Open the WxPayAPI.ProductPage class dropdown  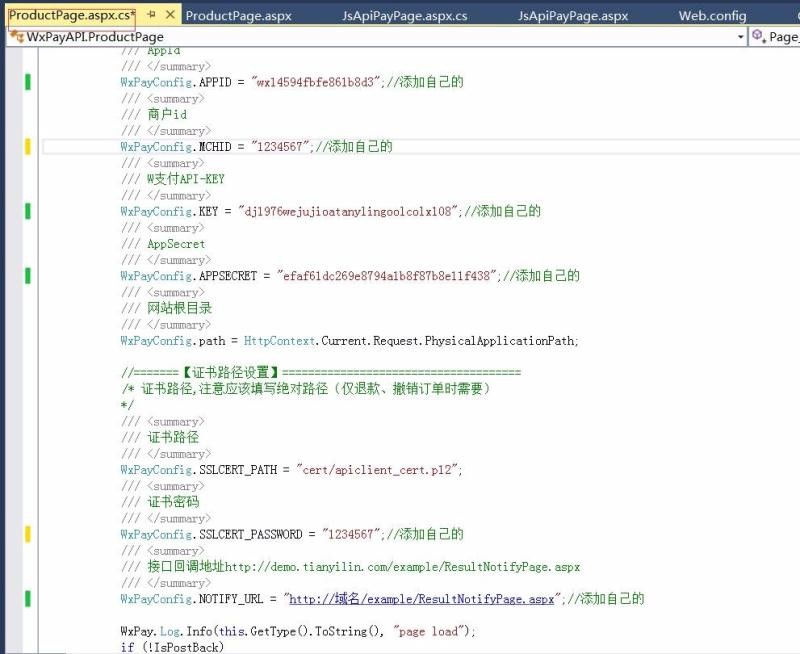click(x=740, y=37)
